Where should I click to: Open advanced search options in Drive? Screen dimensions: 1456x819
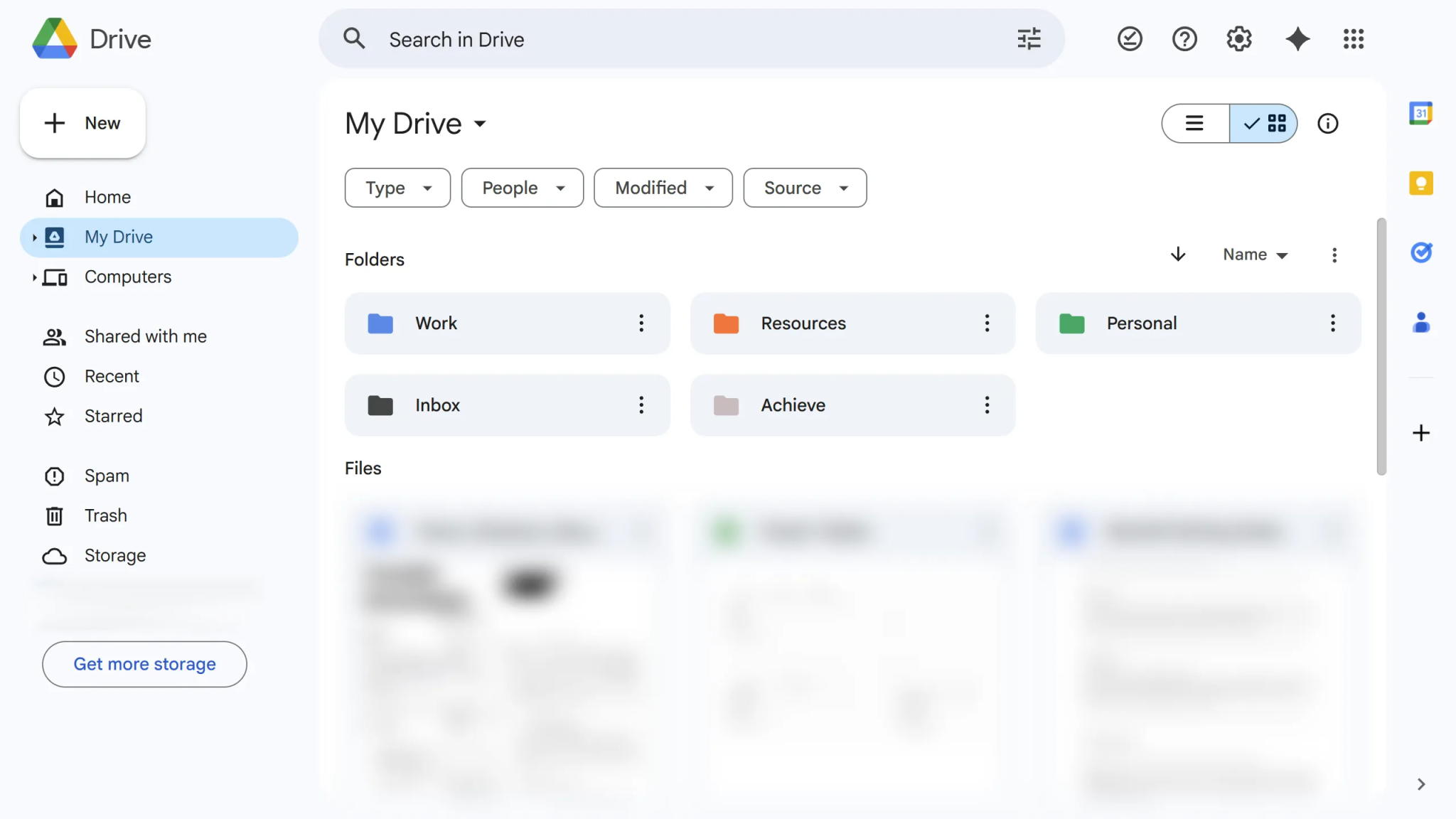(1030, 38)
